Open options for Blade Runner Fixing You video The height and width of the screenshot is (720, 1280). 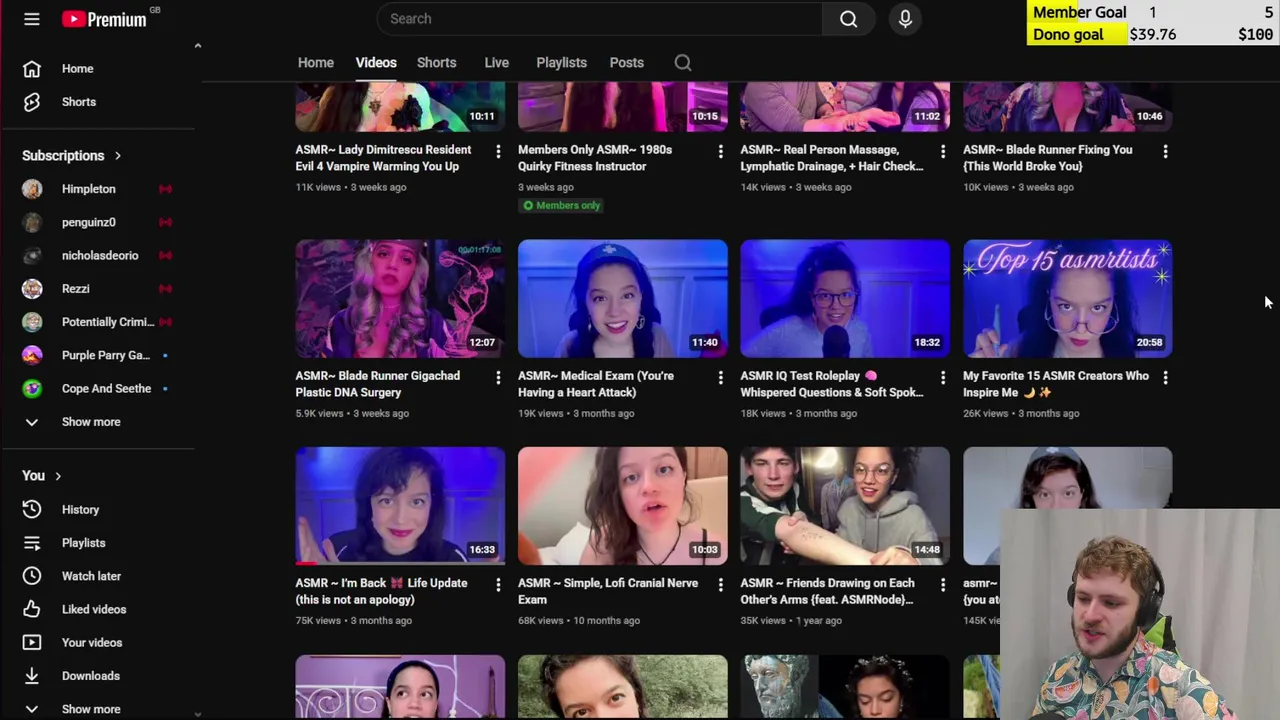click(1165, 151)
